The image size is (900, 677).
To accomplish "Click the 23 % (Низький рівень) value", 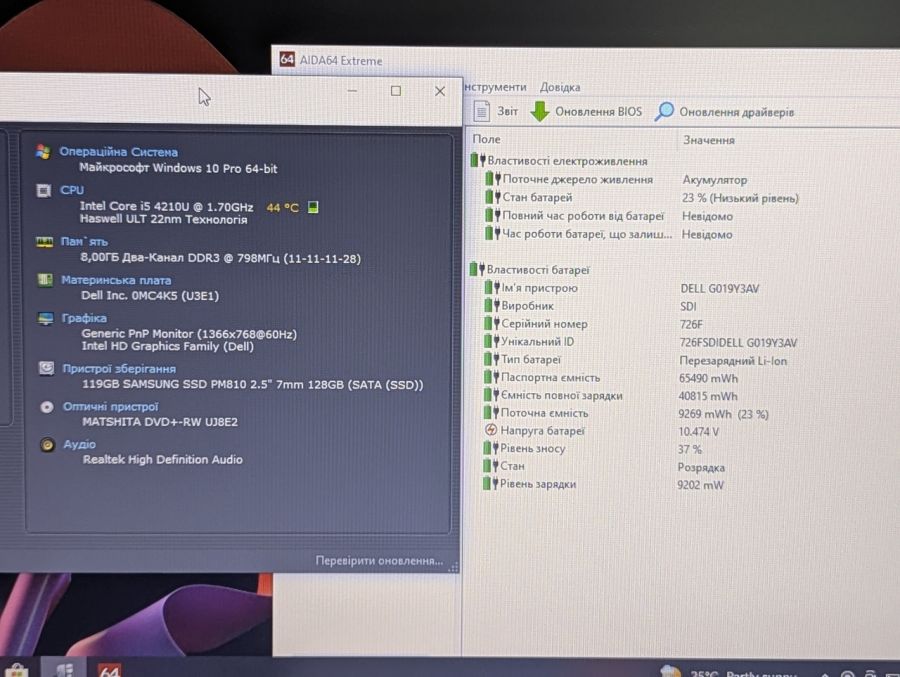I will pyautogui.click(x=740, y=198).
